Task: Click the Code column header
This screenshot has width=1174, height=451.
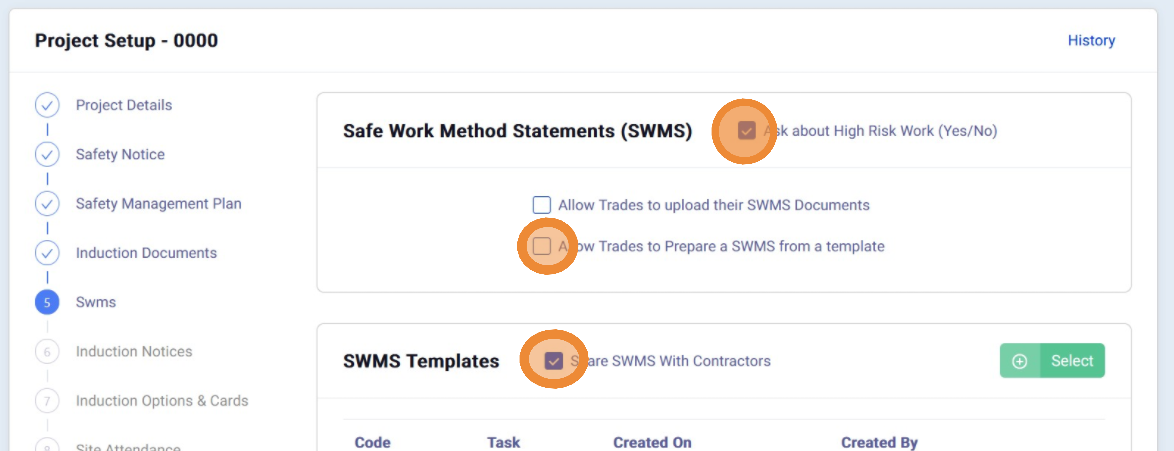Action: [x=372, y=442]
